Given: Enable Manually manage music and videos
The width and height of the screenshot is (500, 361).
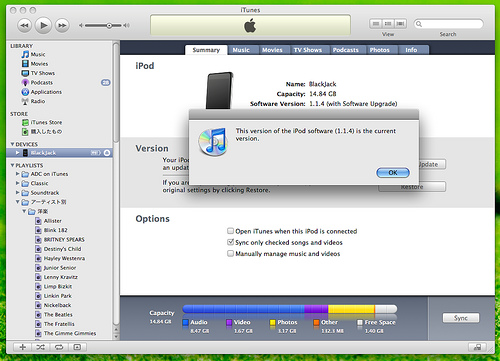Looking at the screenshot, I should (x=230, y=253).
